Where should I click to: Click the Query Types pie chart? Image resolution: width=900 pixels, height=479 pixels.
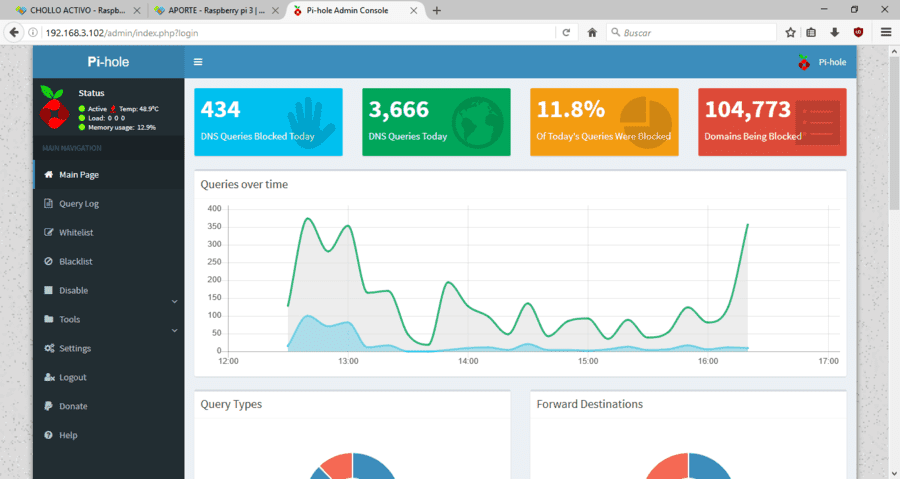352,466
